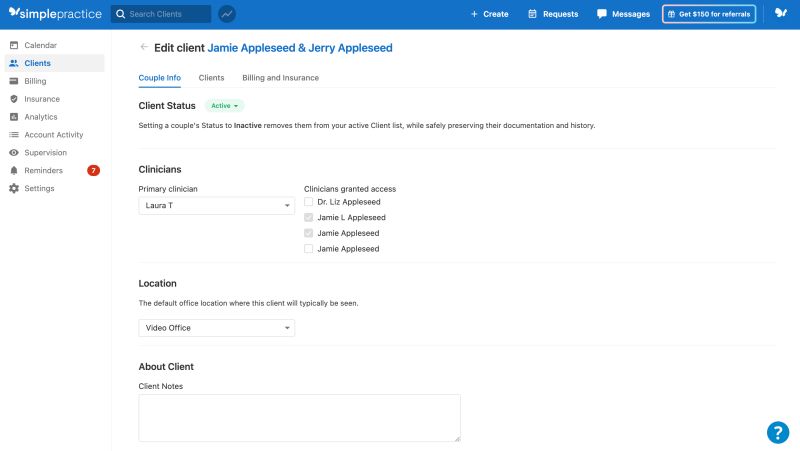Open the Active client status dropdown

tap(224, 106)
